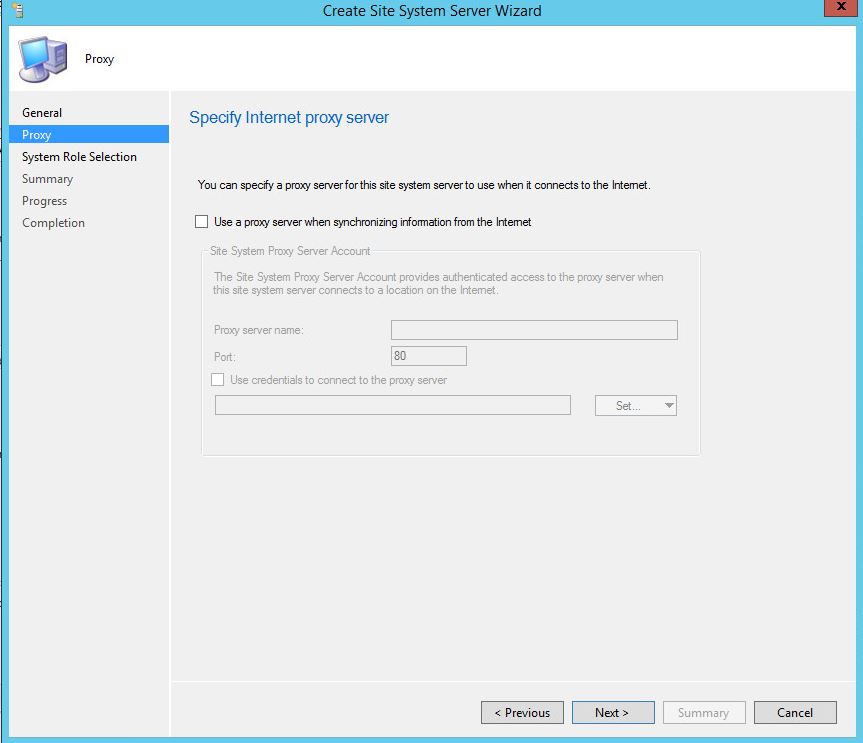Open the System Role Selection step

79,156
